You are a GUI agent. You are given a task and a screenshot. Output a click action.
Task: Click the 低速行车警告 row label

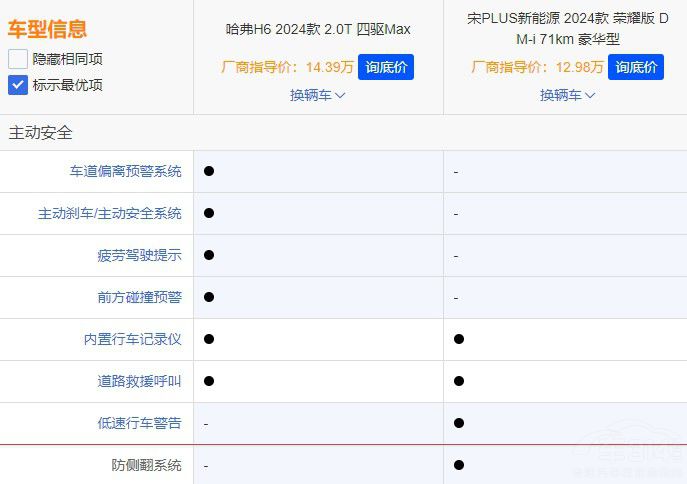tap(139, 423)
